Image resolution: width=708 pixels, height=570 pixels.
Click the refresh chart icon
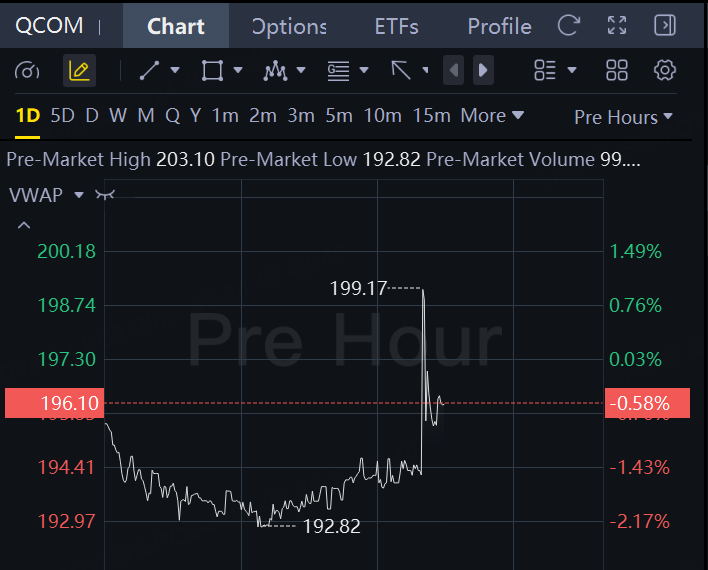click(x=568, y=25)
